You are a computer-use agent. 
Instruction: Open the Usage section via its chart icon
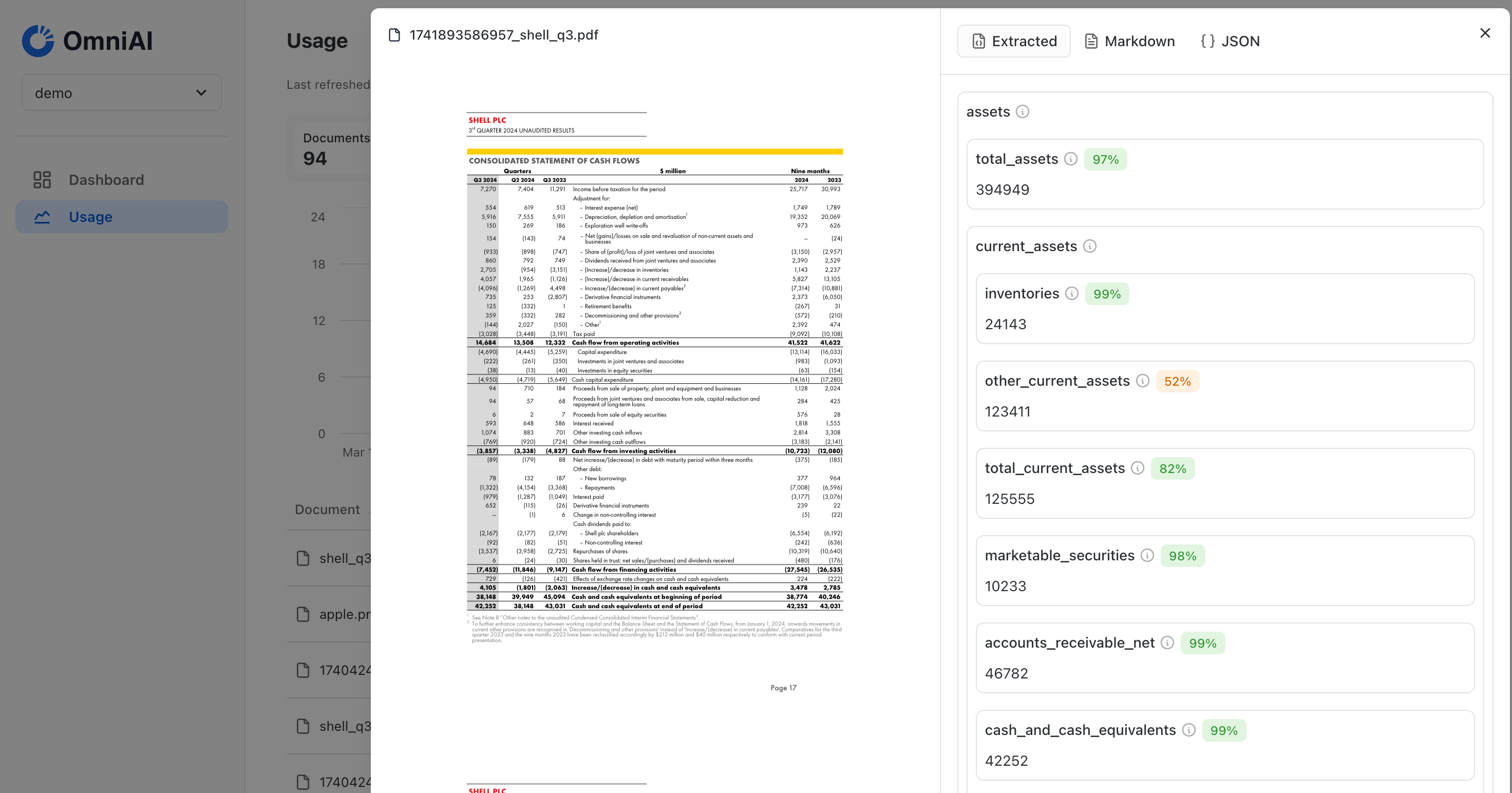coord(42,217)
